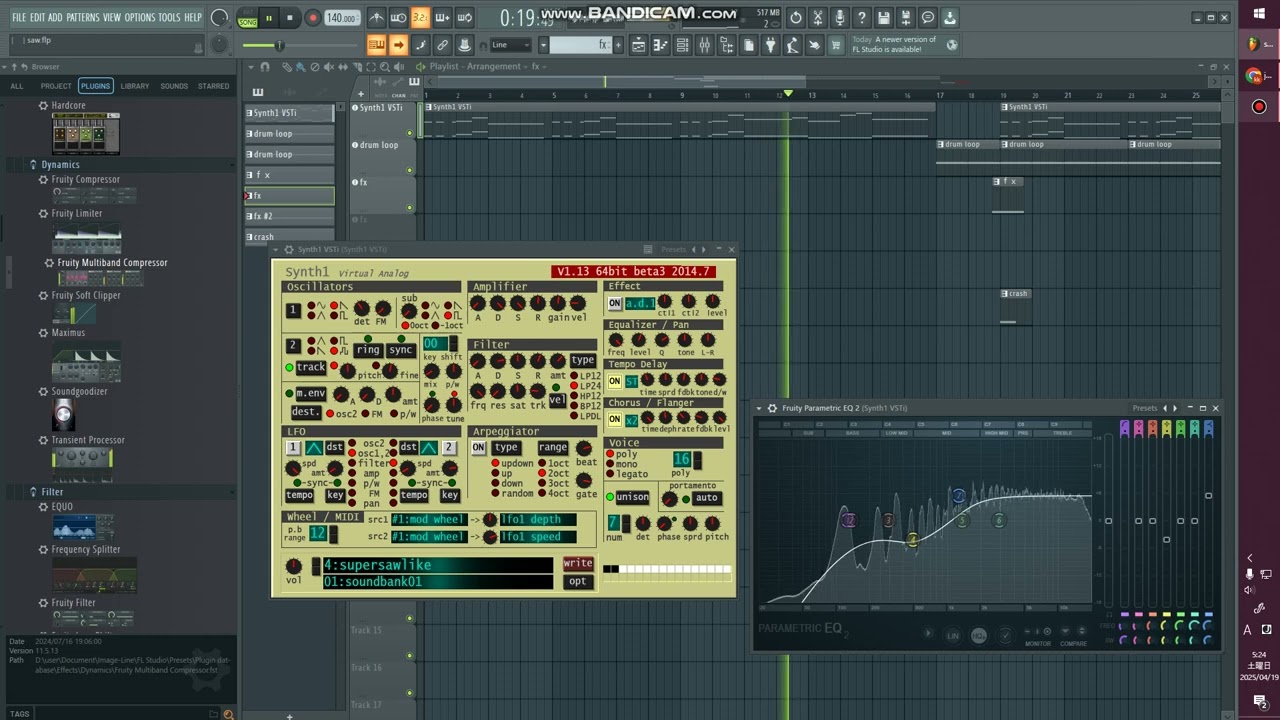Open the Channel rack view icon
The image size is (1280, 720).
(x=682, y=45)
